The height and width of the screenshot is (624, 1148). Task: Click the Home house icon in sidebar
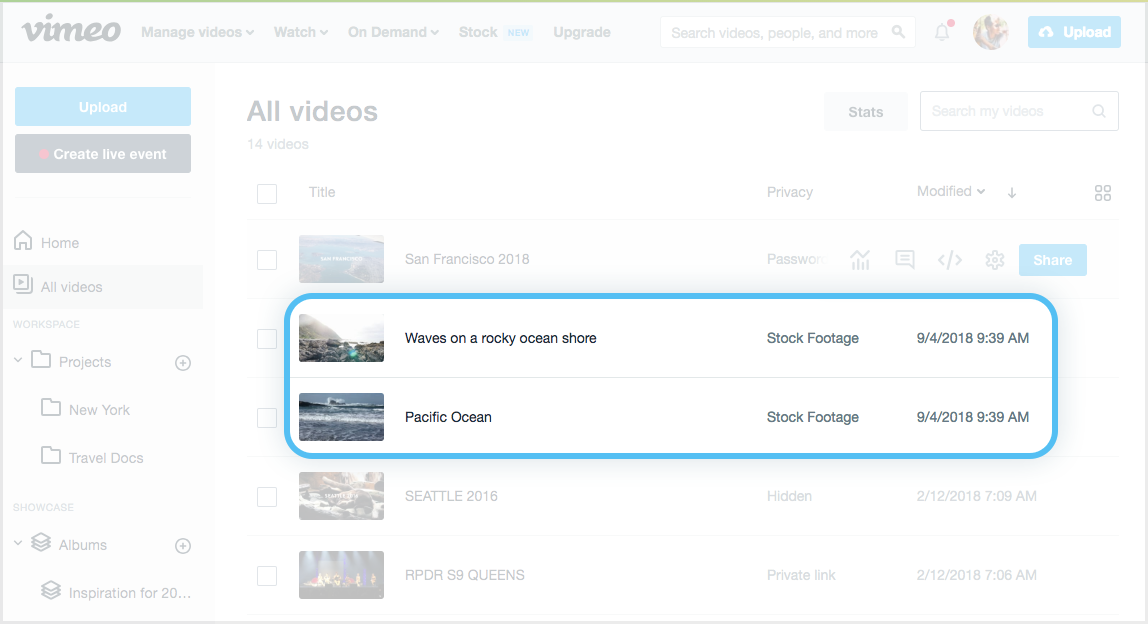click(23, 240)
